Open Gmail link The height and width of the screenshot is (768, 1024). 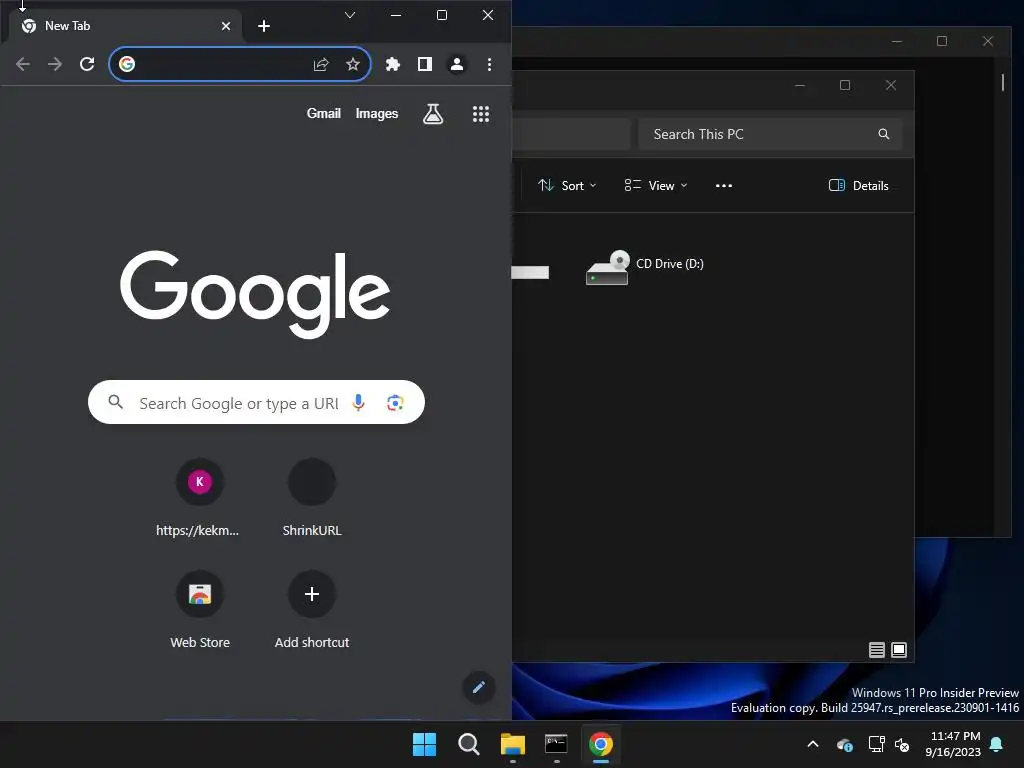(x=324, y=114)
